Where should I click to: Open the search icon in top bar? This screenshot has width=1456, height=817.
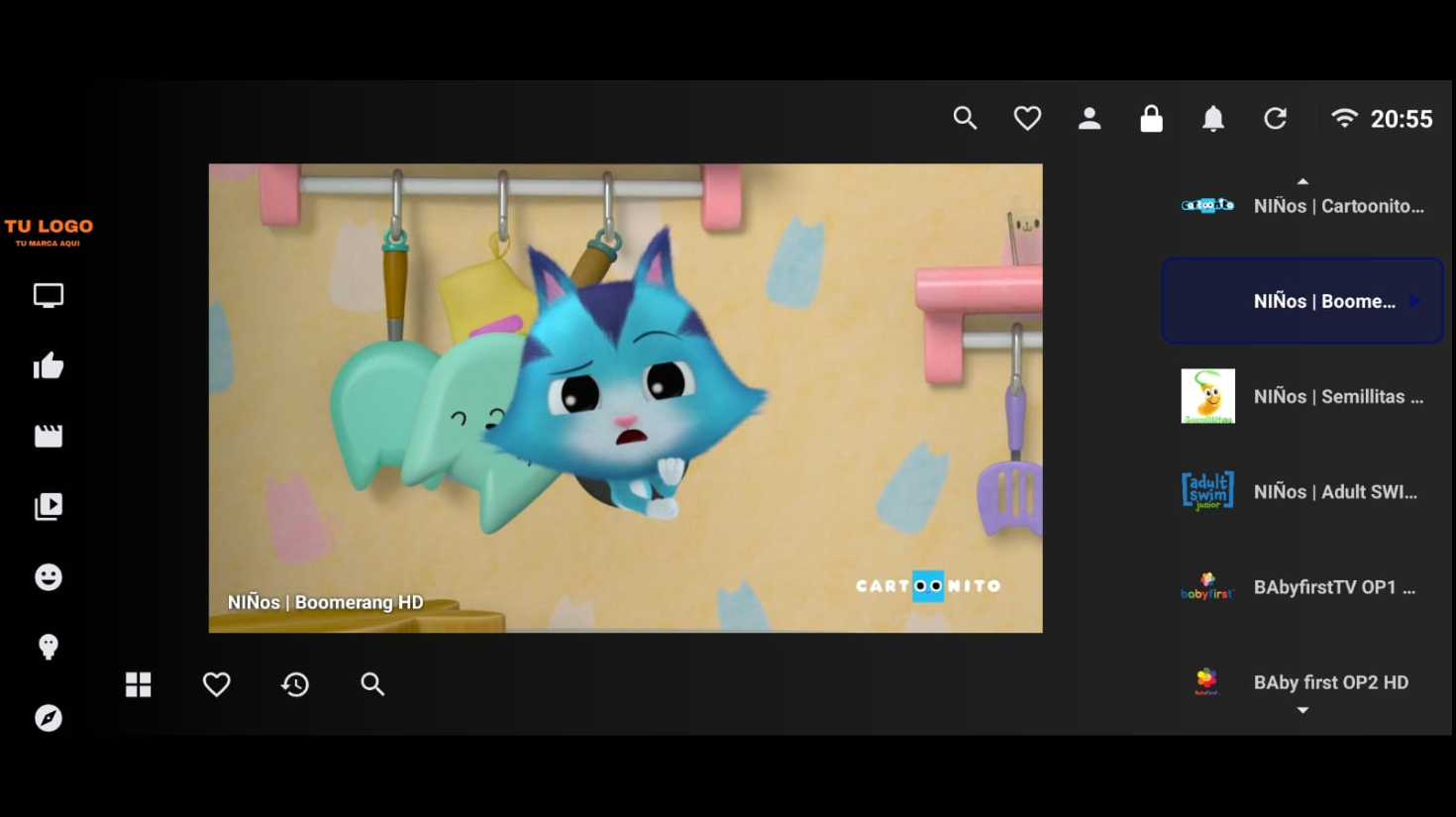point(965,119)
